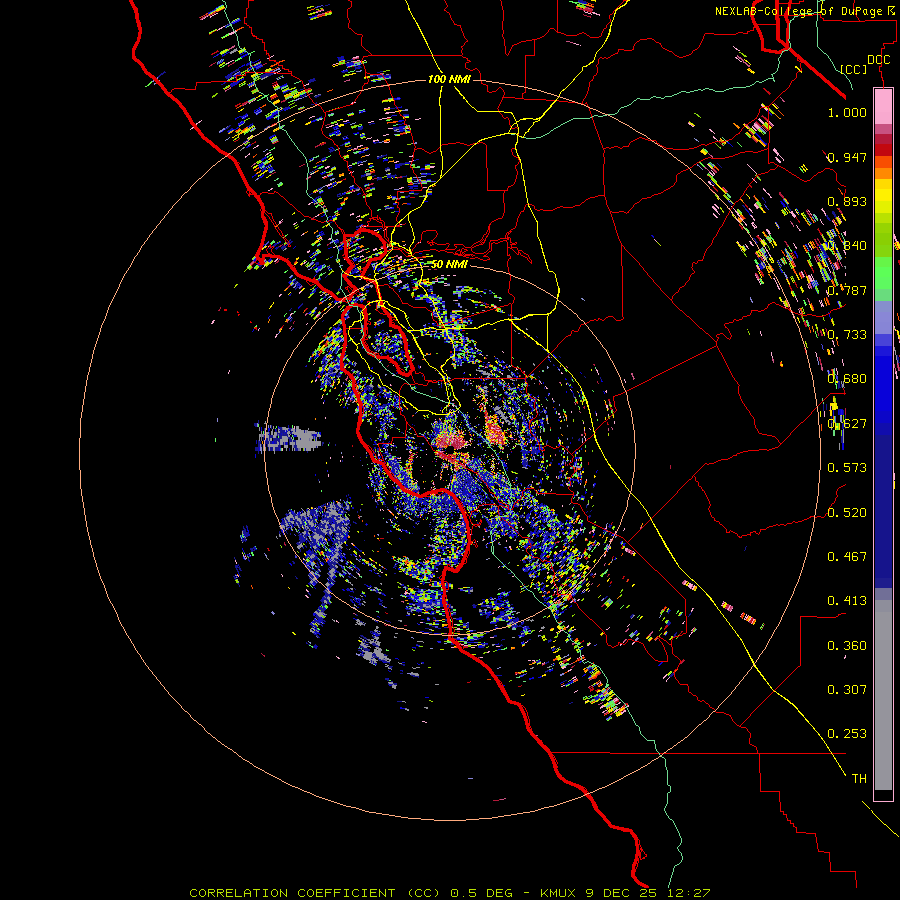900x900 pixels.
Task: Pick the gray low-value band of color bar
Action: click(883, 695)
